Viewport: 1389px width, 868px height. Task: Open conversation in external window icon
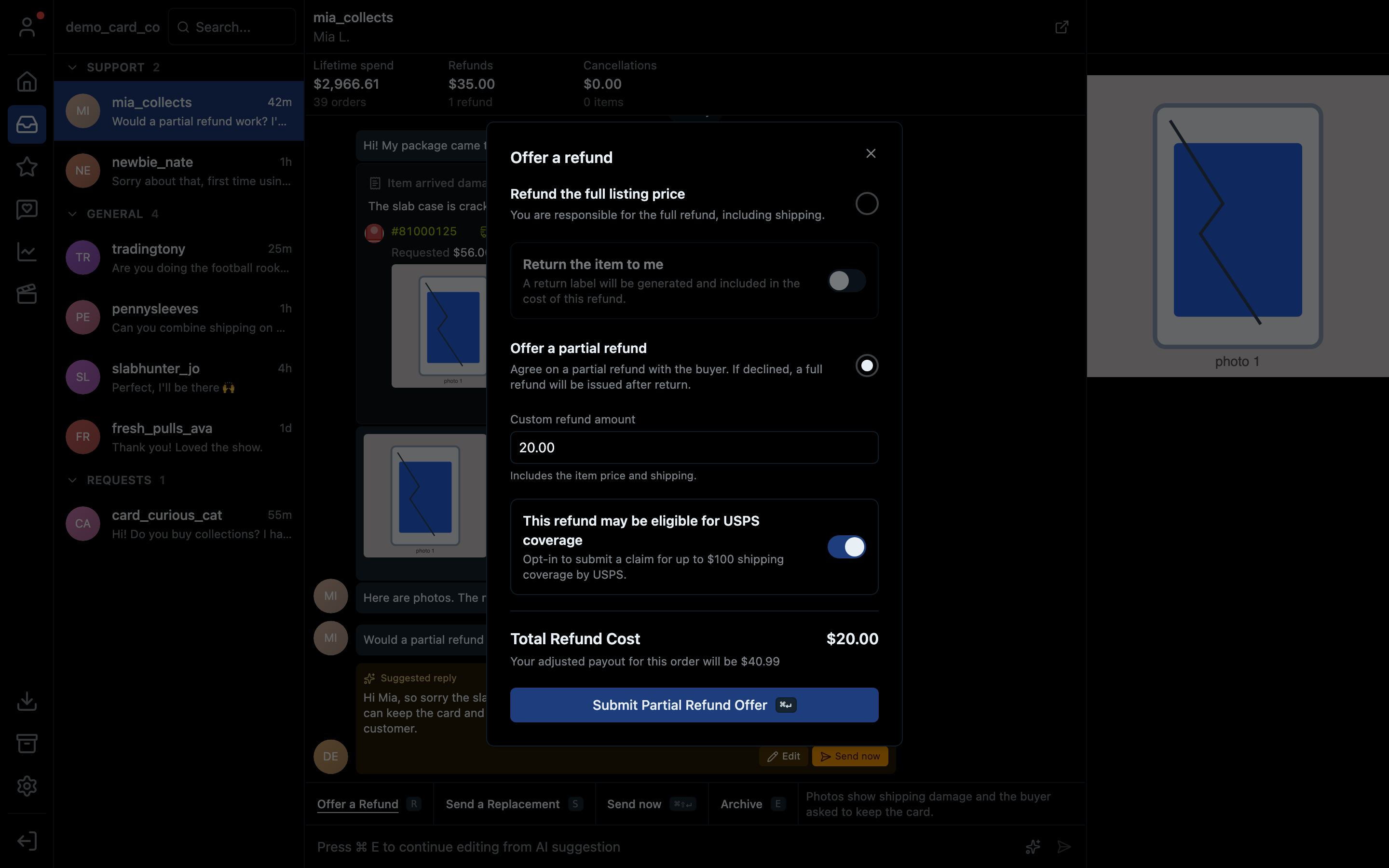(x=1062, y=27)
